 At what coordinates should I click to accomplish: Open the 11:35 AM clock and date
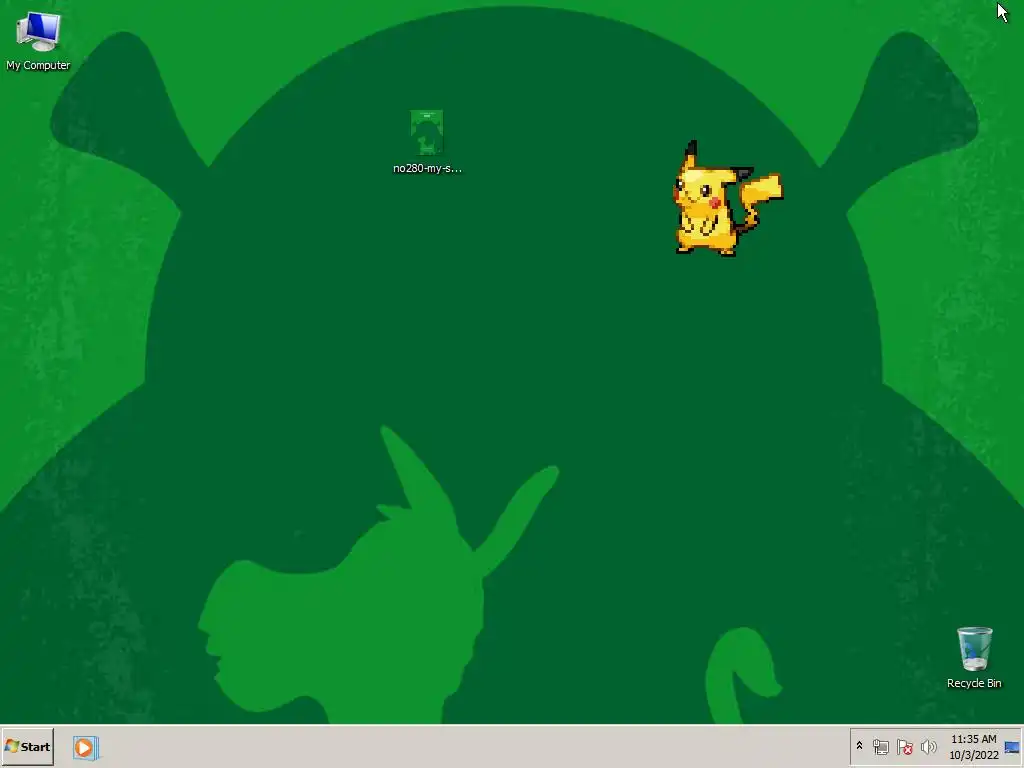[973, 746]
